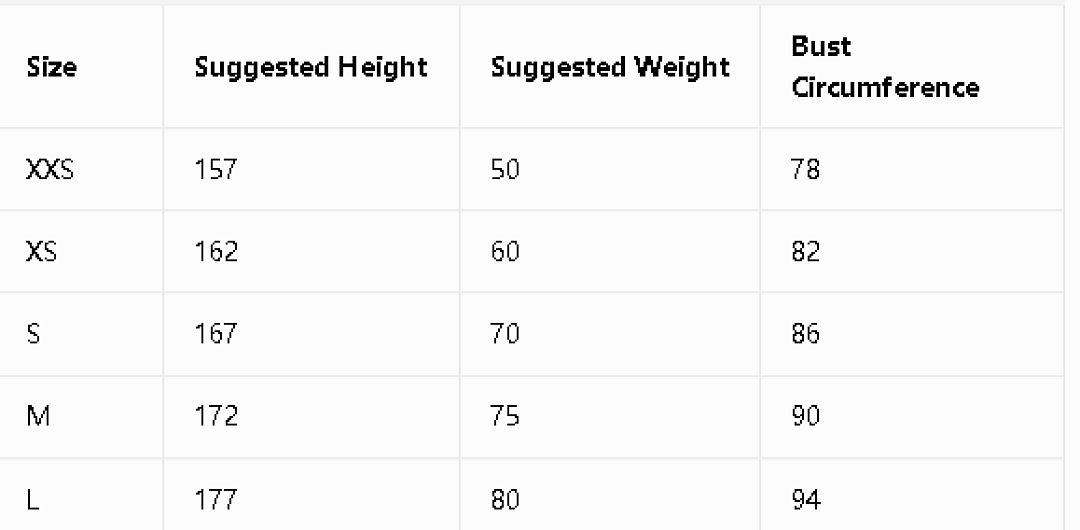This screenshot has width=1080, height=530.
Task: Click bust value 94
Action: pos(806,499)
